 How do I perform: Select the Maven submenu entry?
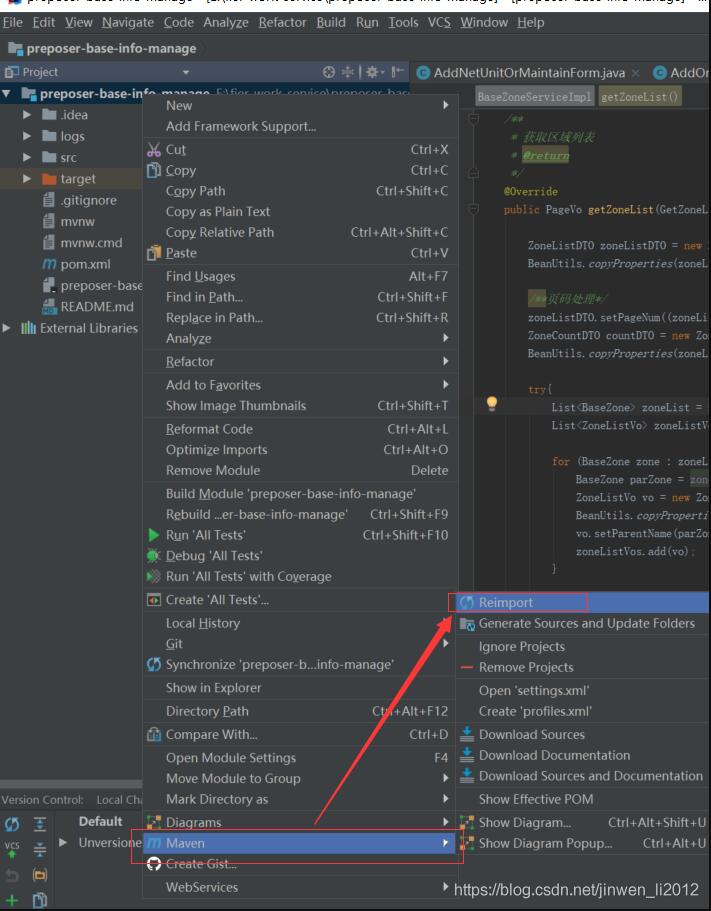tap(300, 843)
